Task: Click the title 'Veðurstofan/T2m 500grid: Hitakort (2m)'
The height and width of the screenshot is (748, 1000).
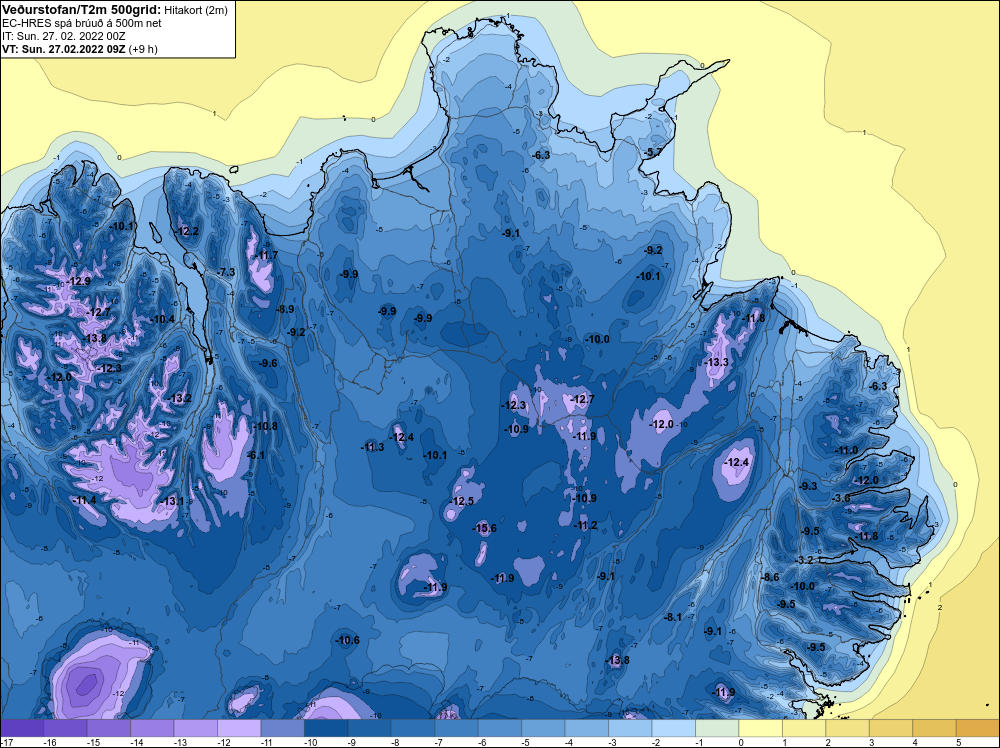Action: pyautogui.click(x=114, y=10)
